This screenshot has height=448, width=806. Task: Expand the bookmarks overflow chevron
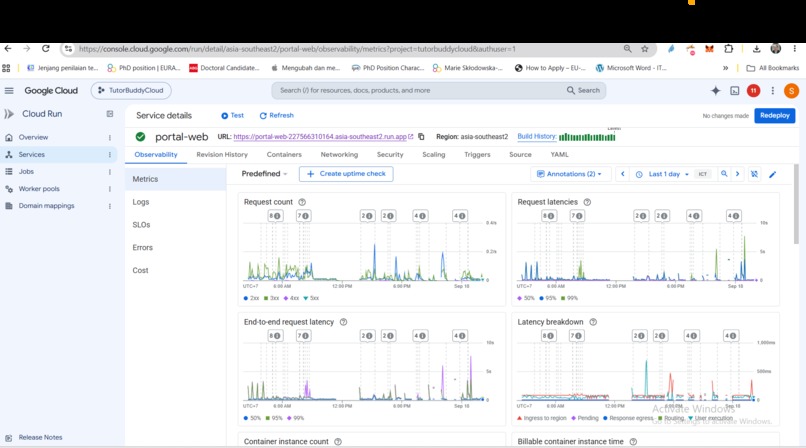point(725,68)
